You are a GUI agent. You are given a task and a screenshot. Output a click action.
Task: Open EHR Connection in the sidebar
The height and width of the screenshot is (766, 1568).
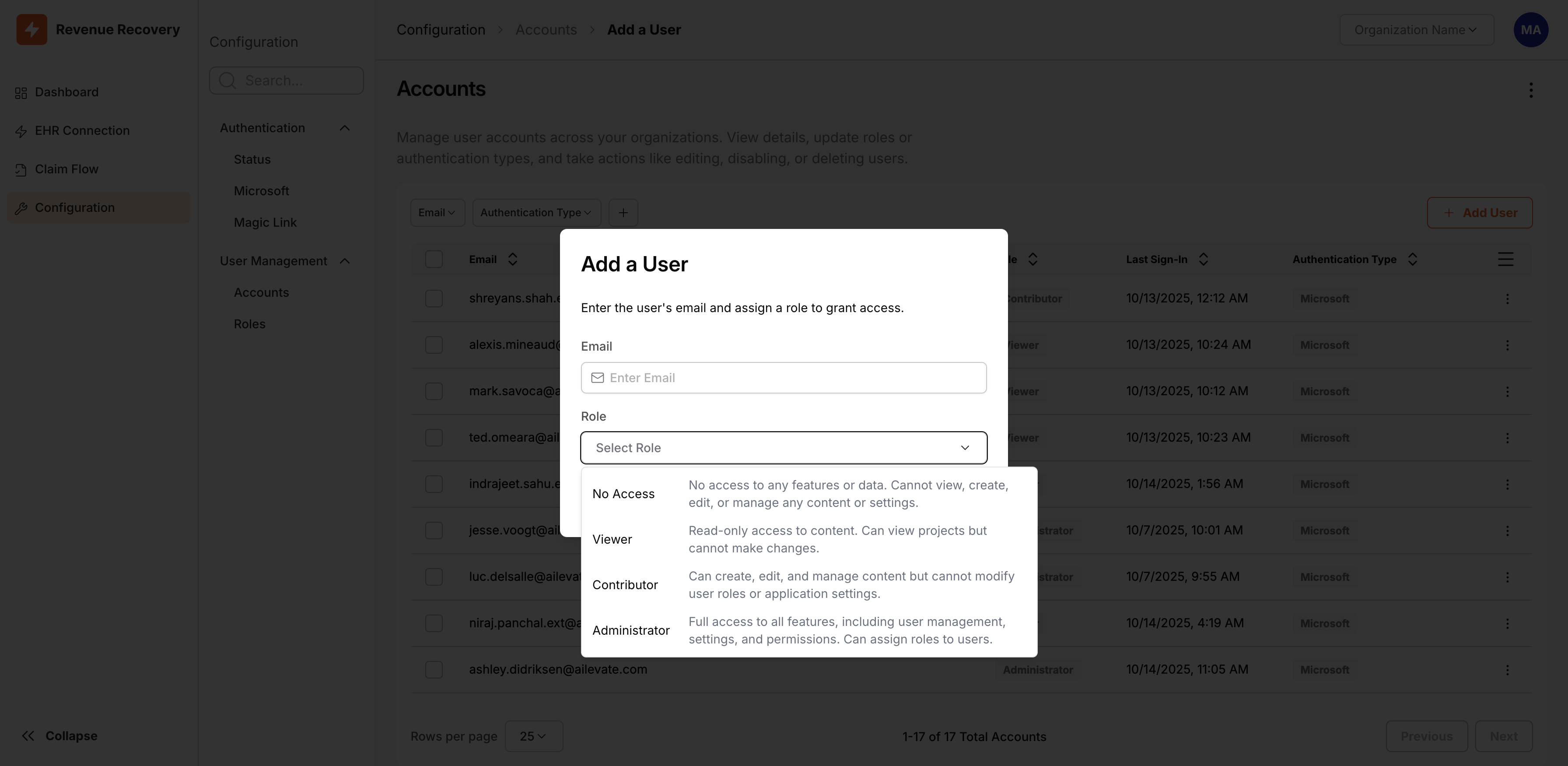[81, 130]
